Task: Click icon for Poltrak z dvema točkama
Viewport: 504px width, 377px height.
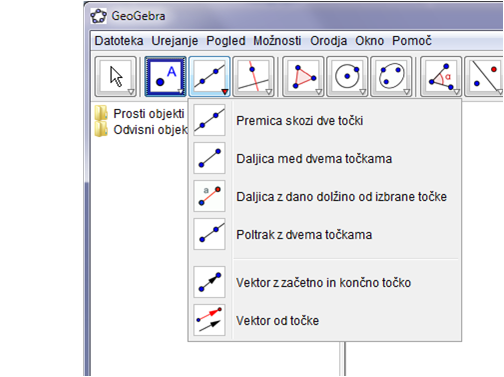Action: (209, 234)
